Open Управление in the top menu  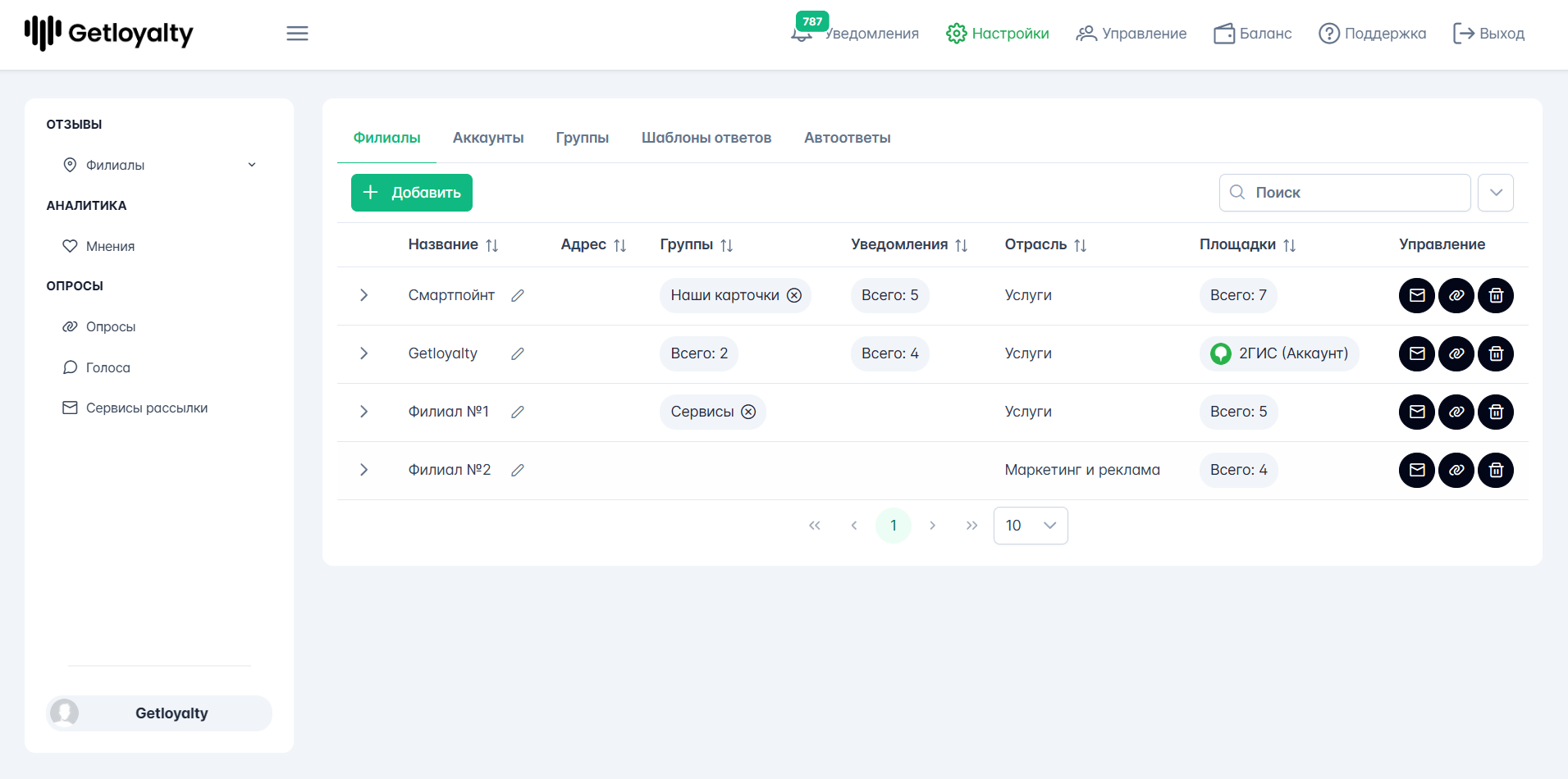1131,34
